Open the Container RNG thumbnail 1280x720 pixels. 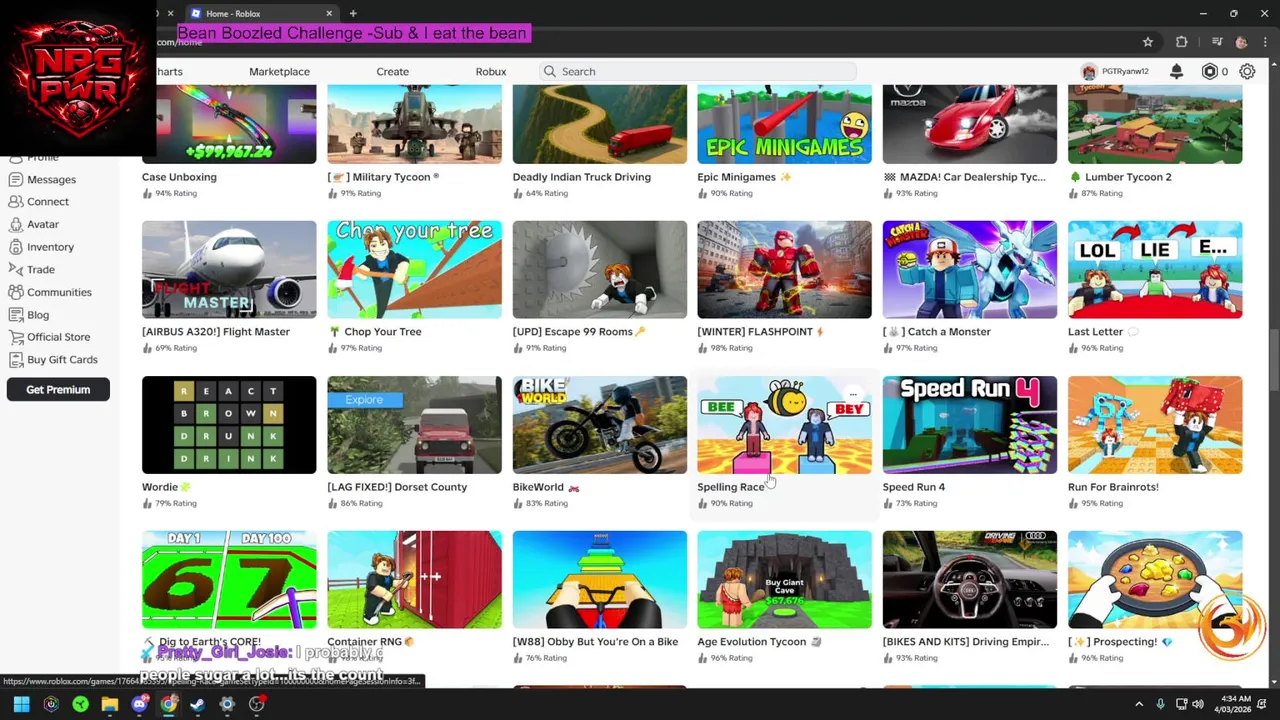414,580
